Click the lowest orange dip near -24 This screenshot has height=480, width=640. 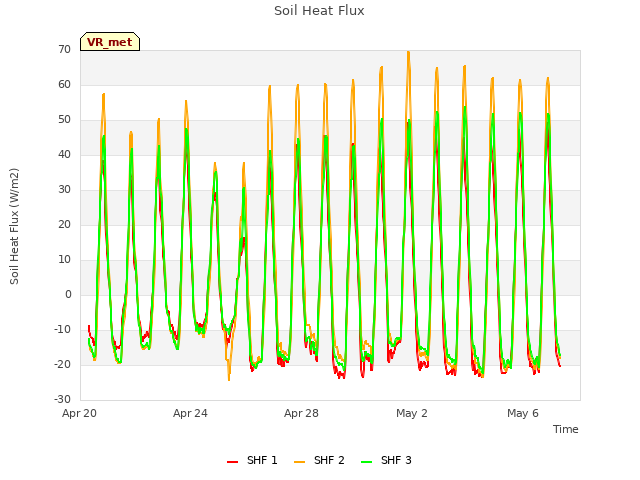(229, 380)
